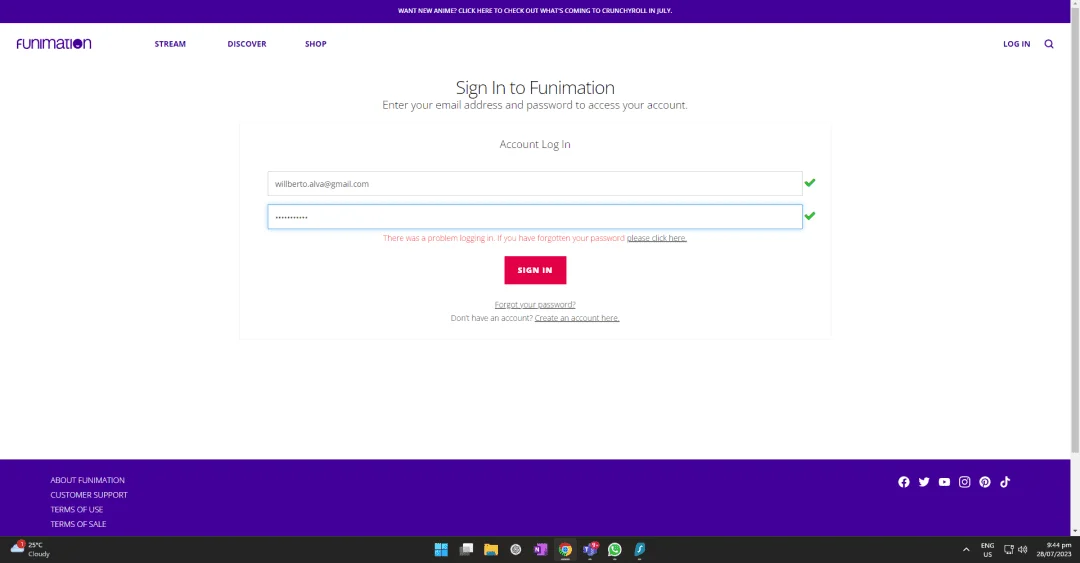
Task: Click 'Create an account here' link
Action: 577,318
